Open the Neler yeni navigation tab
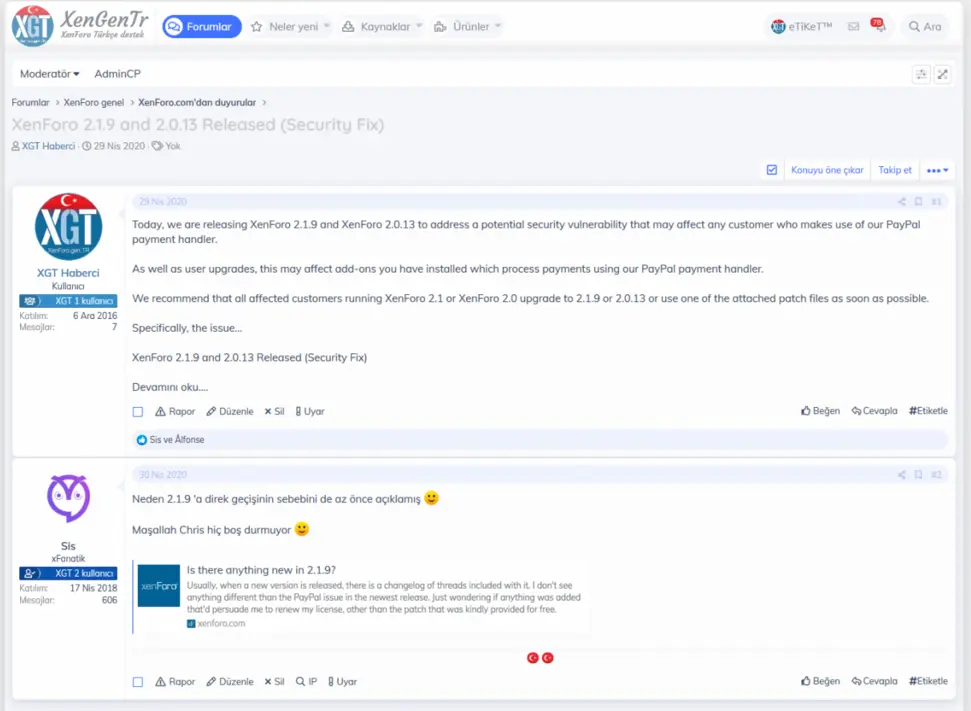Viewport: 971px width, 711px height. click(285, 27)
